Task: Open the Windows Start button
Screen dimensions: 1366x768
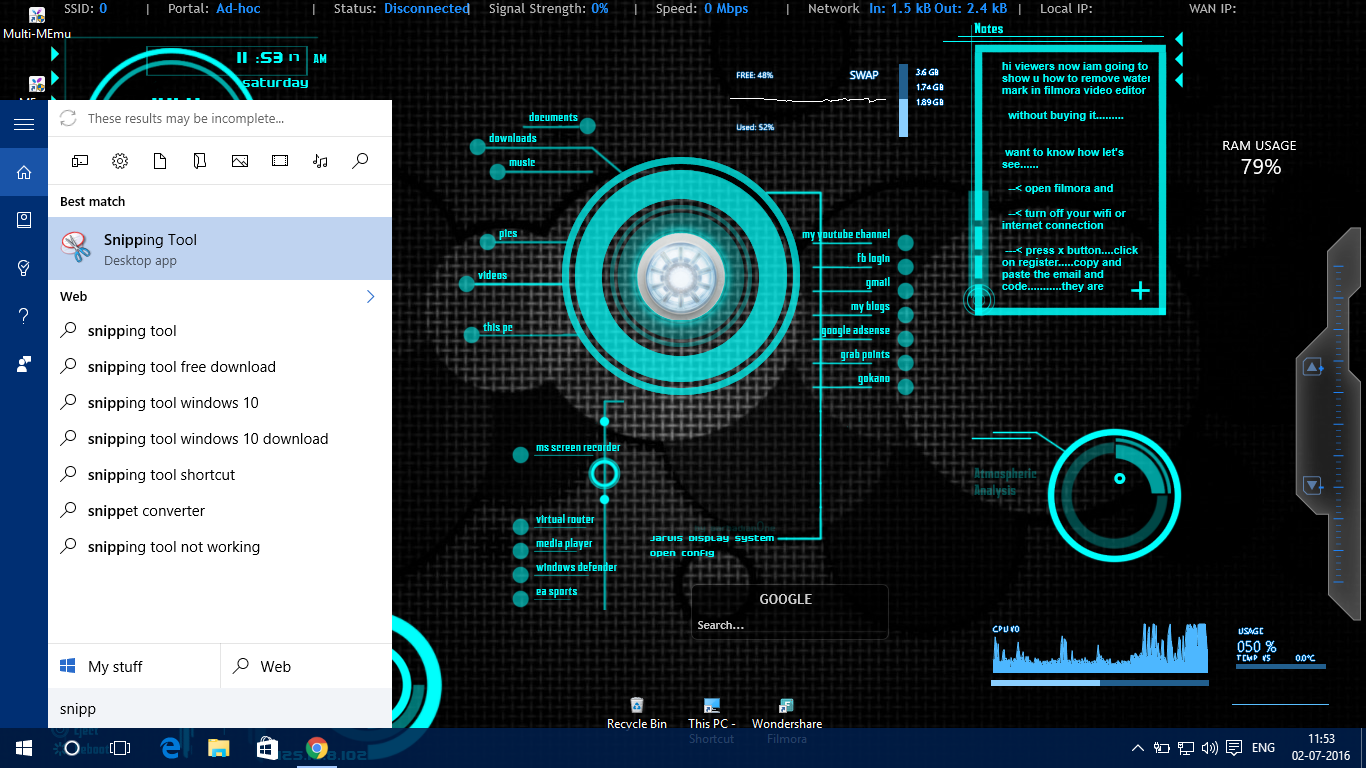Action: (24, 748)
